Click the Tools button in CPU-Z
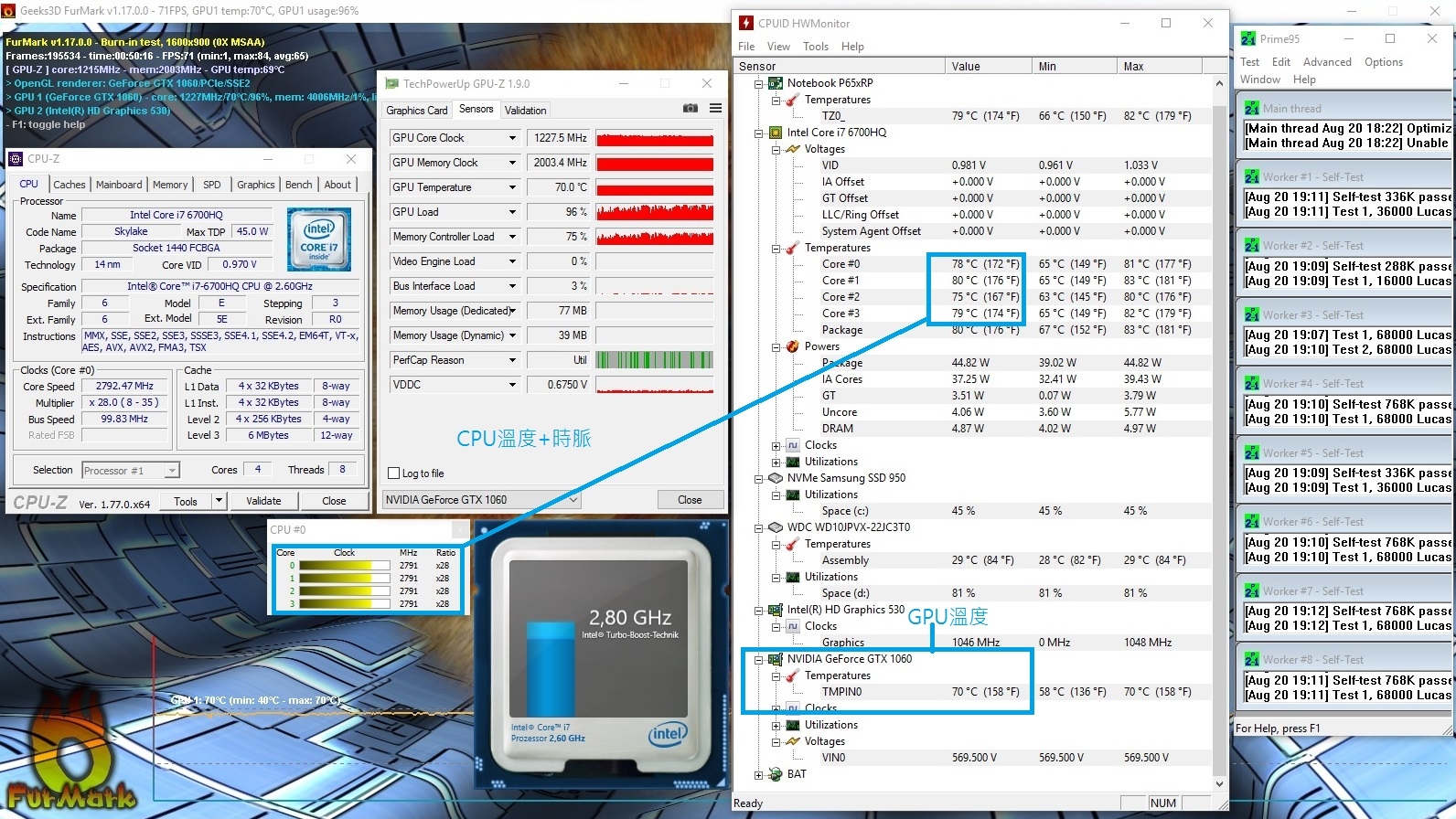Viewport: 1456px width, 819px height. coord(186,501)
